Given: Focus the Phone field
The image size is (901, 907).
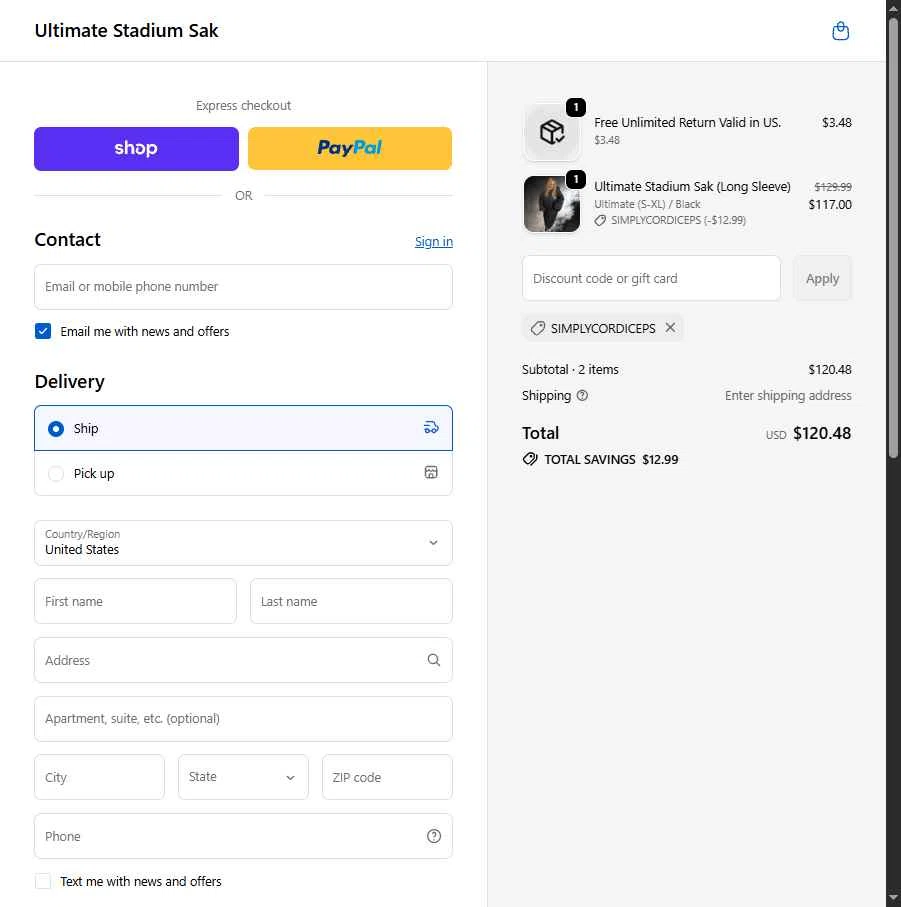Looking at the screenshot, I should pyautogui.click(x=243, y=836).
